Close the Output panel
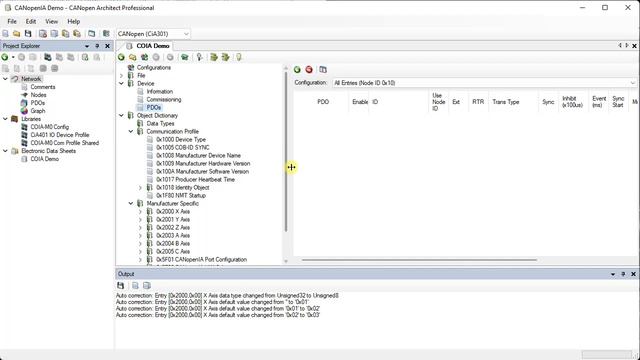Viewport: 640px width, 360px height. coord(633,274)
